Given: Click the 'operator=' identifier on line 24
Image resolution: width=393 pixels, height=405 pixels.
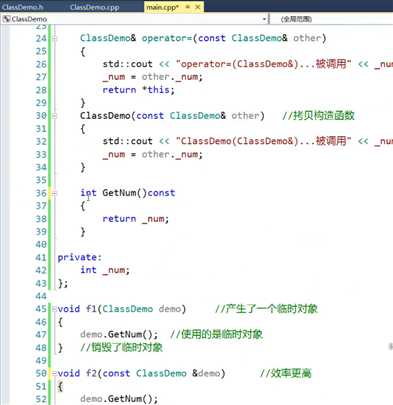Looking at the screenshot, I should [167, 38].
